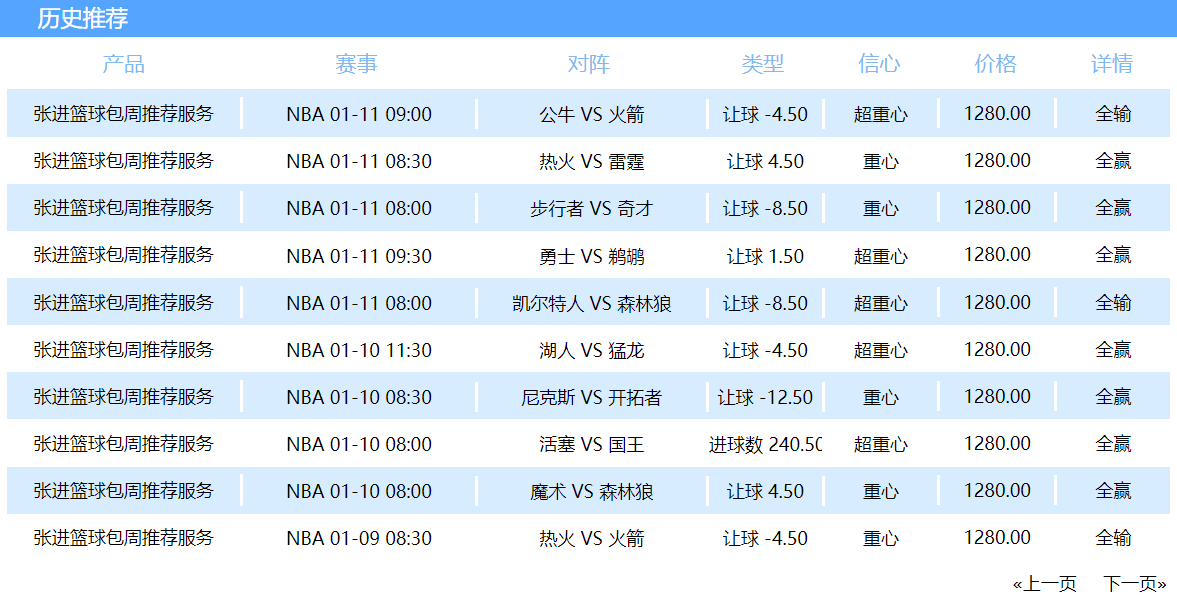This screenshot has width=1177, height=609.
Task: Go to next page 下一页»
Action: click(1135, 583)
